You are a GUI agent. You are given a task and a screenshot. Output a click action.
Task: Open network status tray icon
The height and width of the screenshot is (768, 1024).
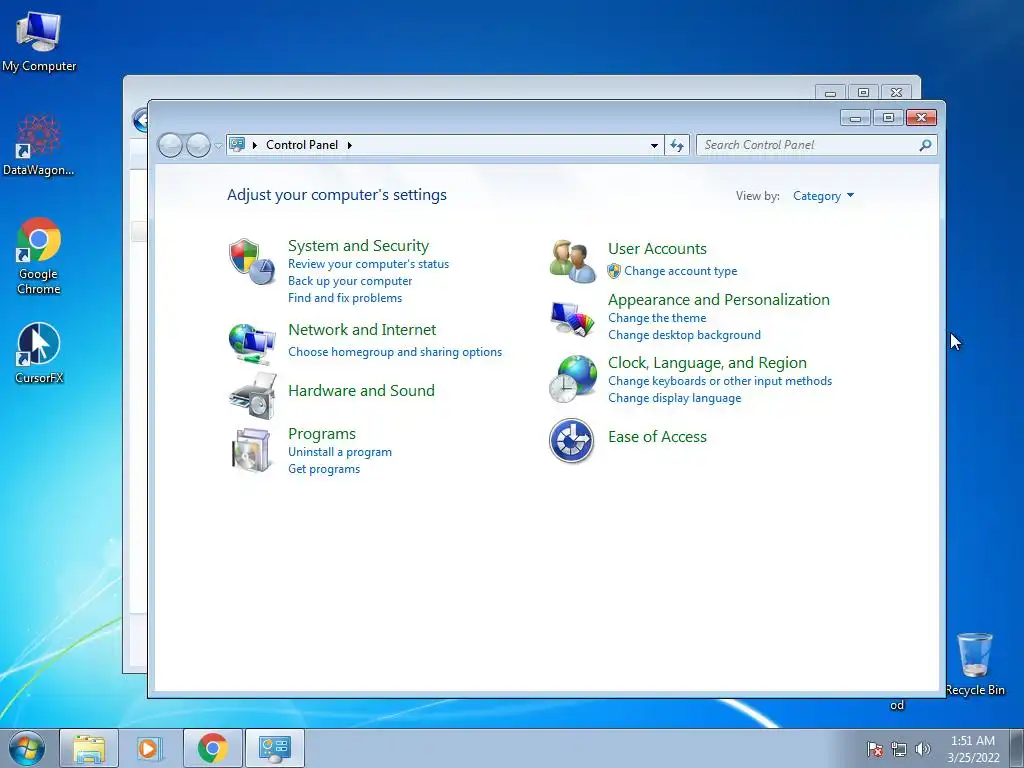tap(899, 749)
